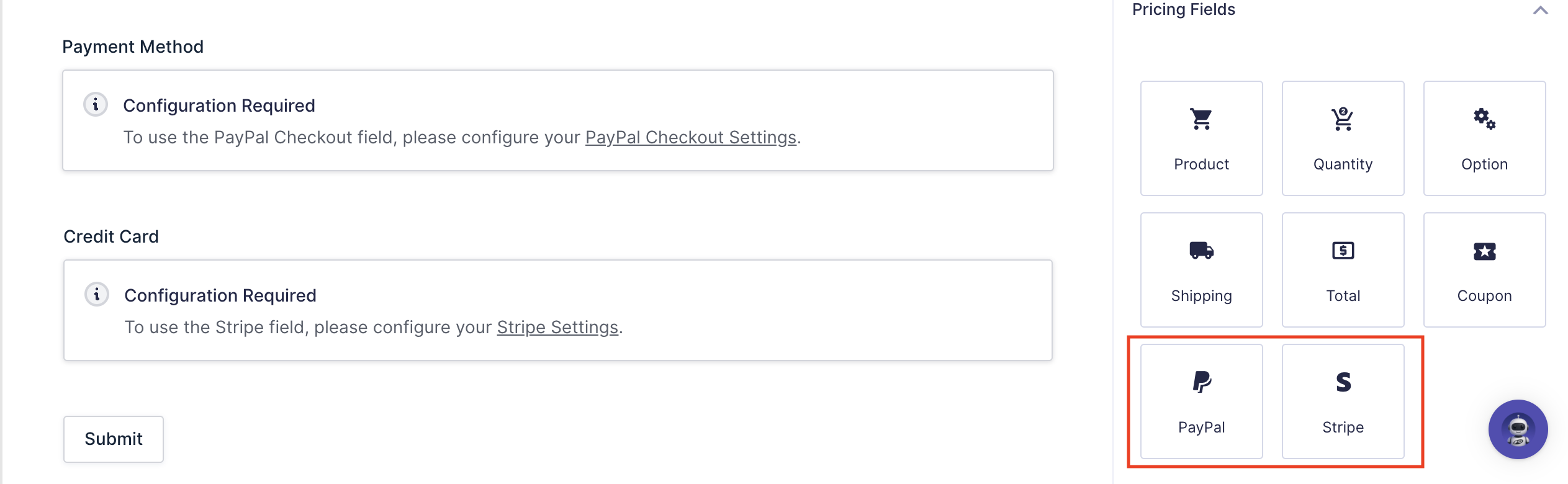Select the Credit Card field label

tap(111, 237)
